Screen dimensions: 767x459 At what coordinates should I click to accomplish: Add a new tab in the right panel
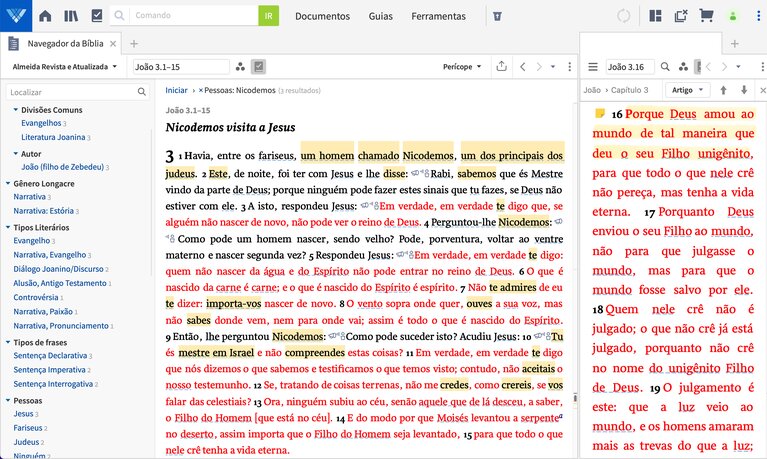pos(734,44)
